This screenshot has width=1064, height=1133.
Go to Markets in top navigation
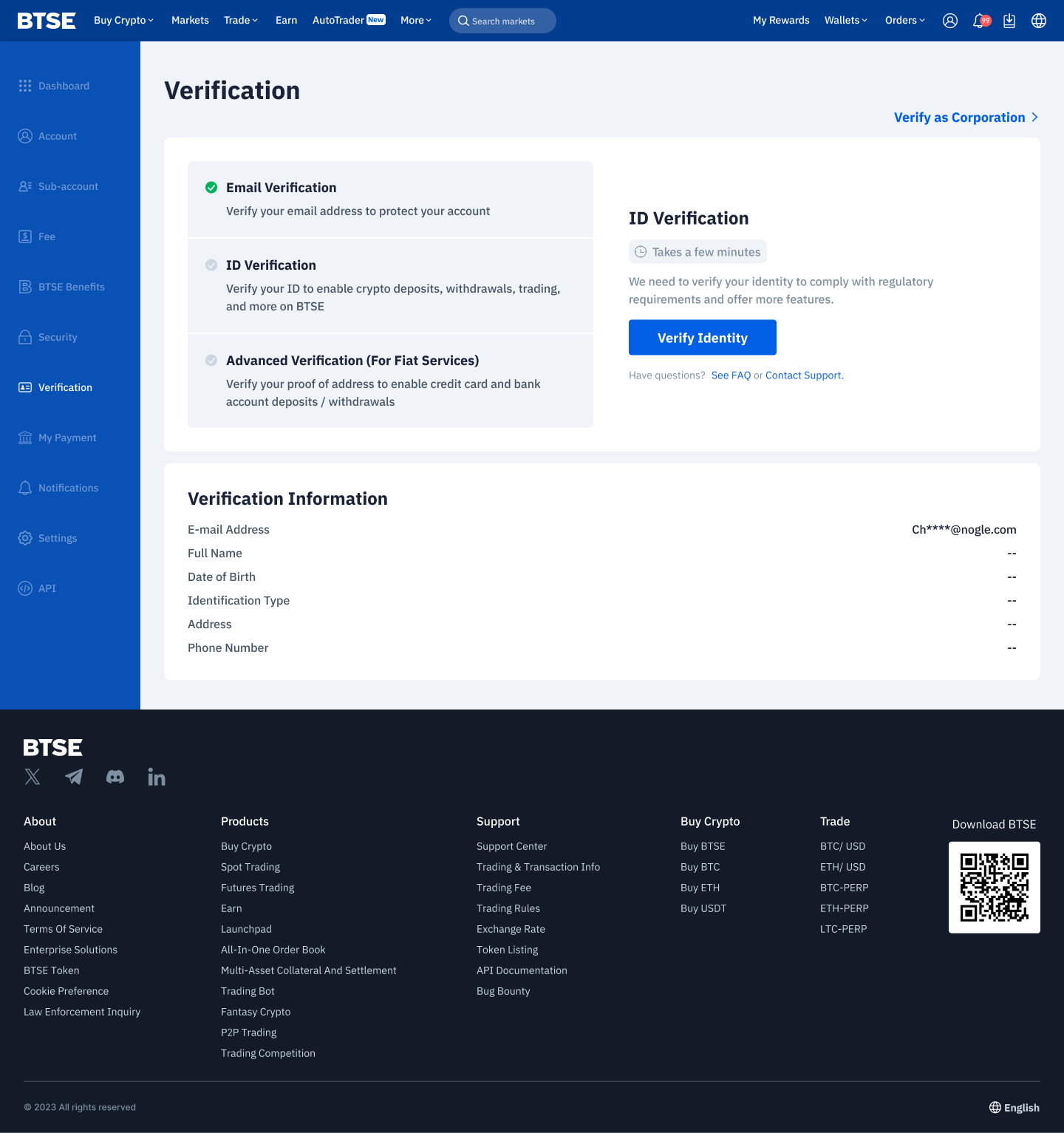[190, 21]
